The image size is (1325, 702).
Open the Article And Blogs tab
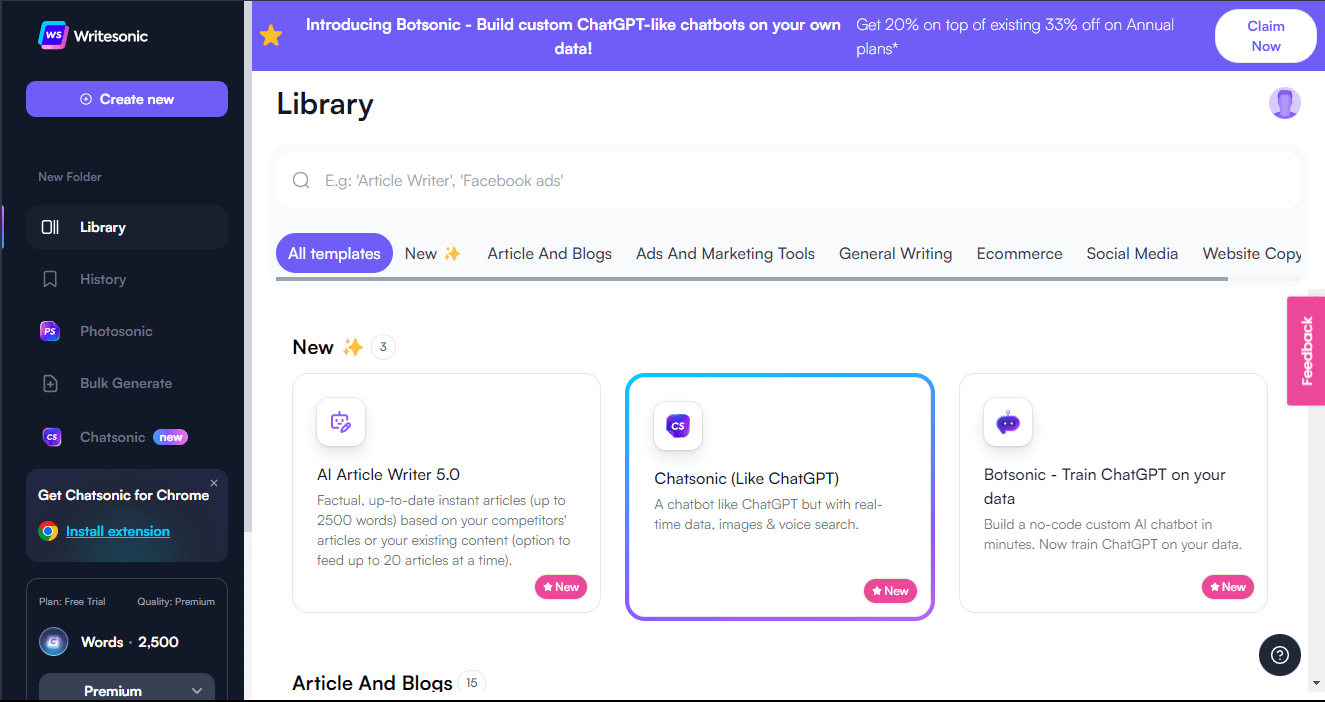550,254
